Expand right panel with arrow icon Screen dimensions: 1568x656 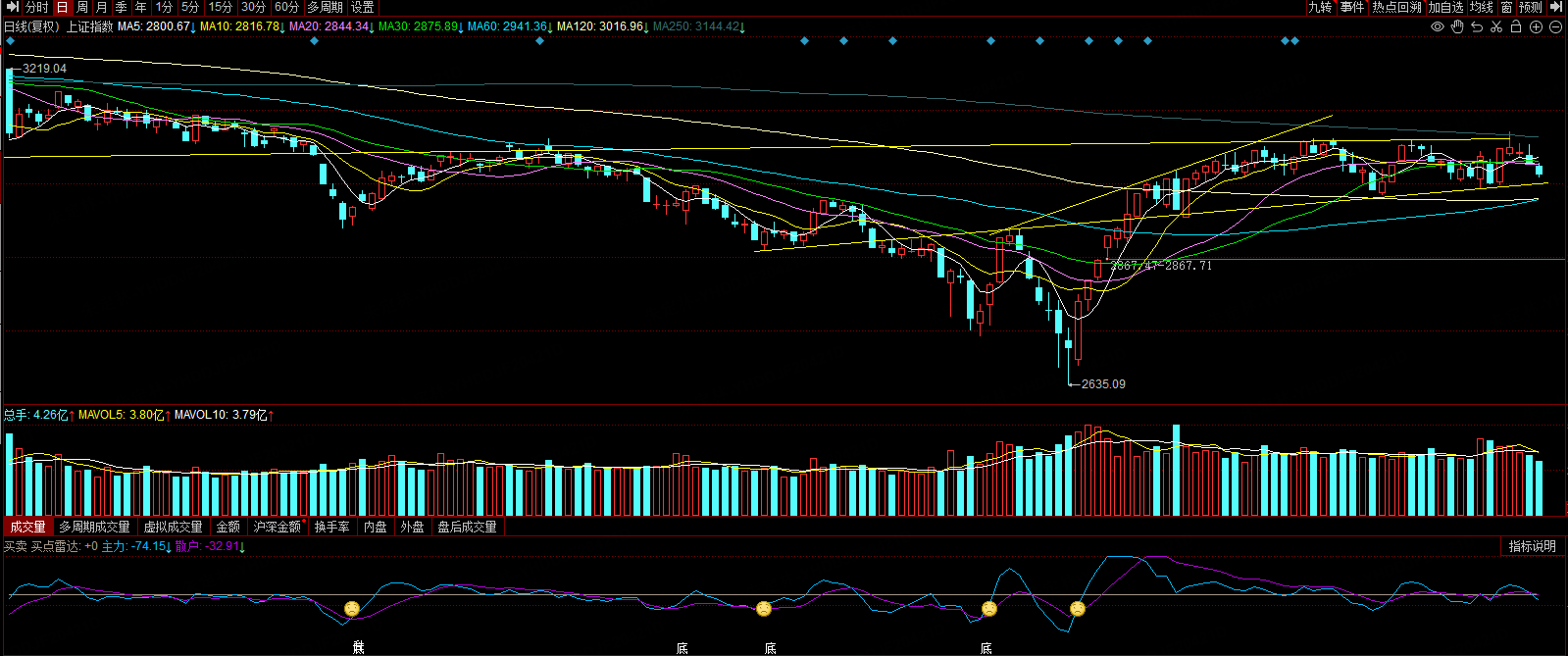tap(1555, 7)
